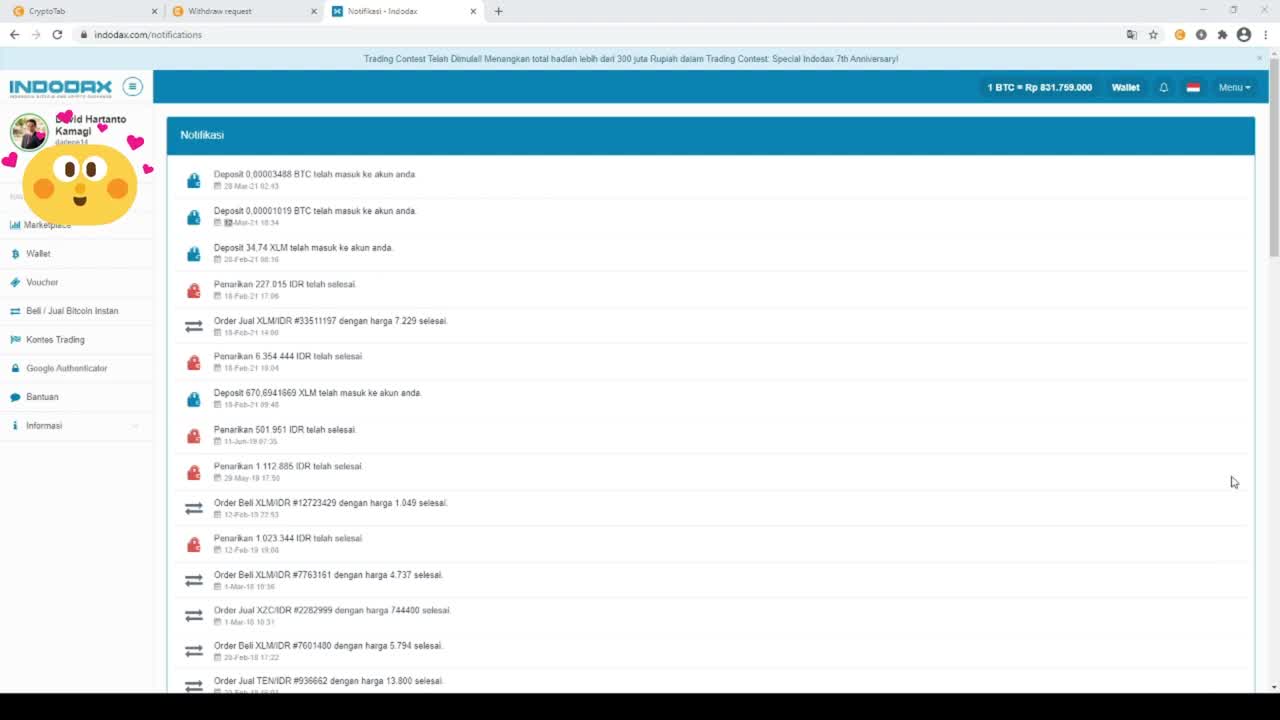Screen dimensions: 1280x720
Task: Switch to the Withdraw request browser tab
Action: pyautogui.click(x=243, y=11)
